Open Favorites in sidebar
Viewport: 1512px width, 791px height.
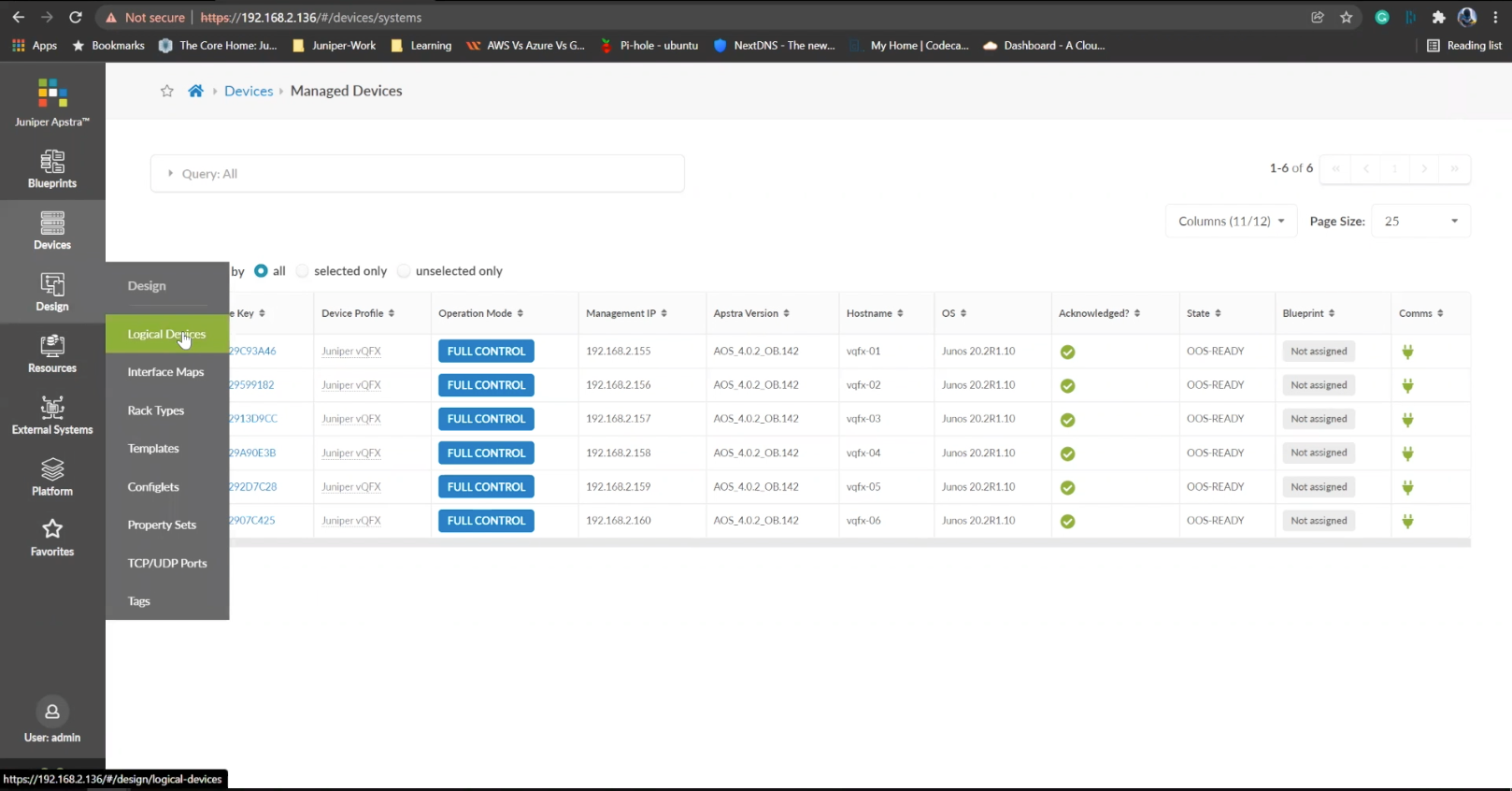coord(52,539)
